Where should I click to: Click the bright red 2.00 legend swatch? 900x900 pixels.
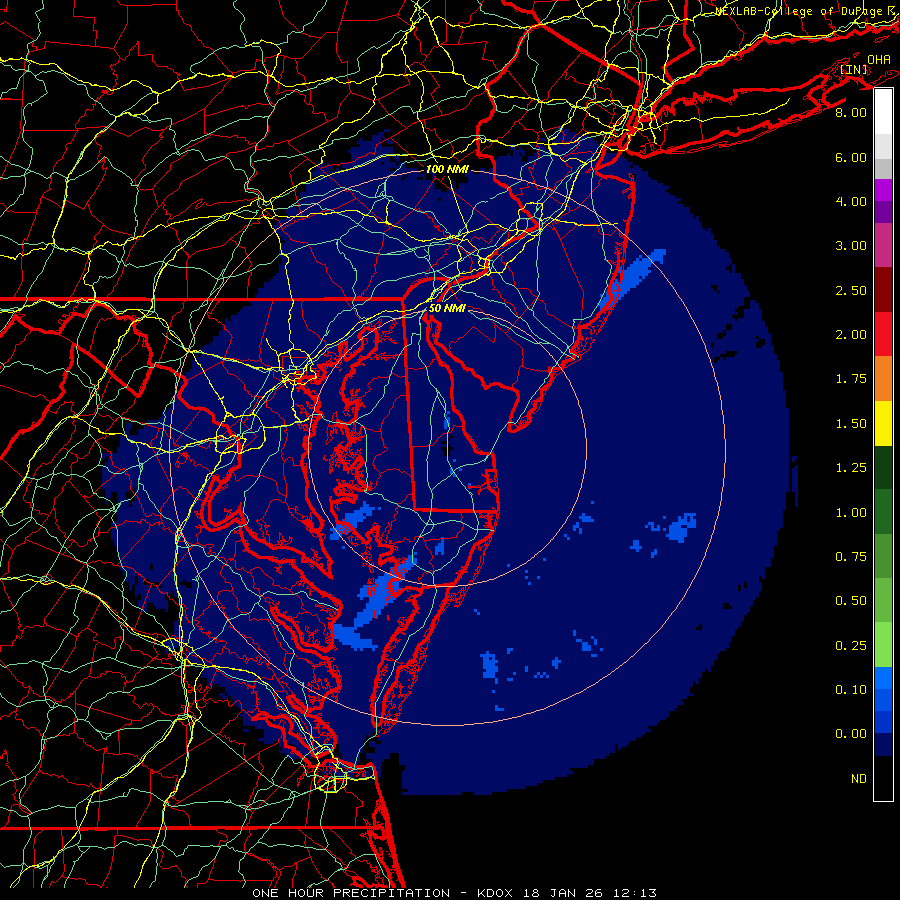883,334
